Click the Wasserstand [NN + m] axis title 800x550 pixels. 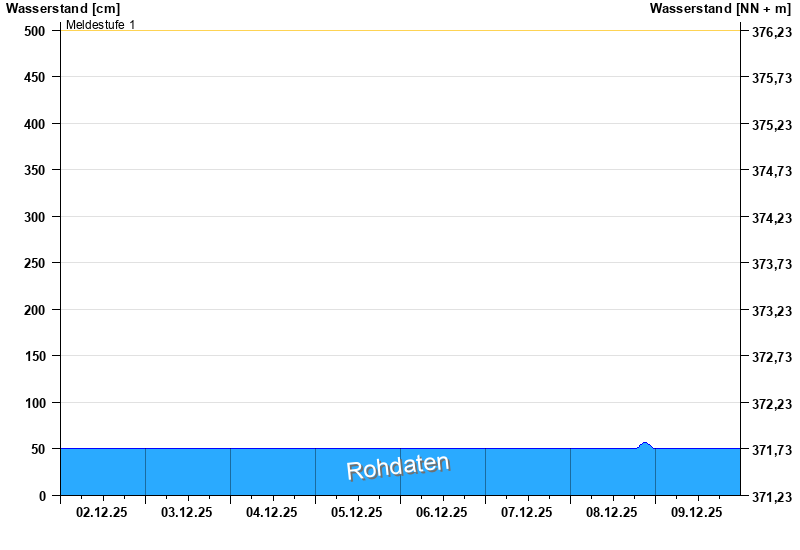[720, 8]
